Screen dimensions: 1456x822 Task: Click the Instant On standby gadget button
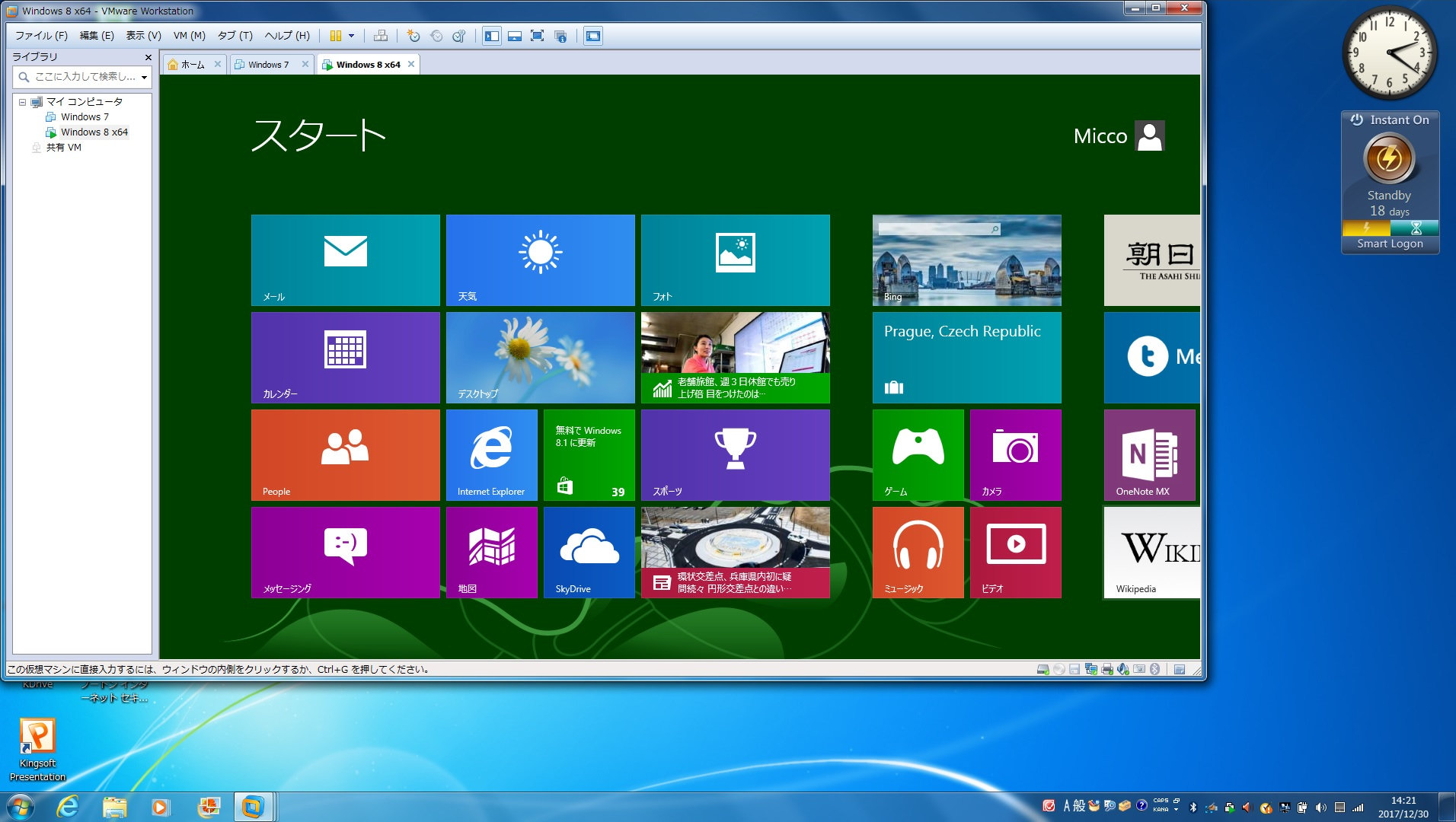(x=1389, y=159)
